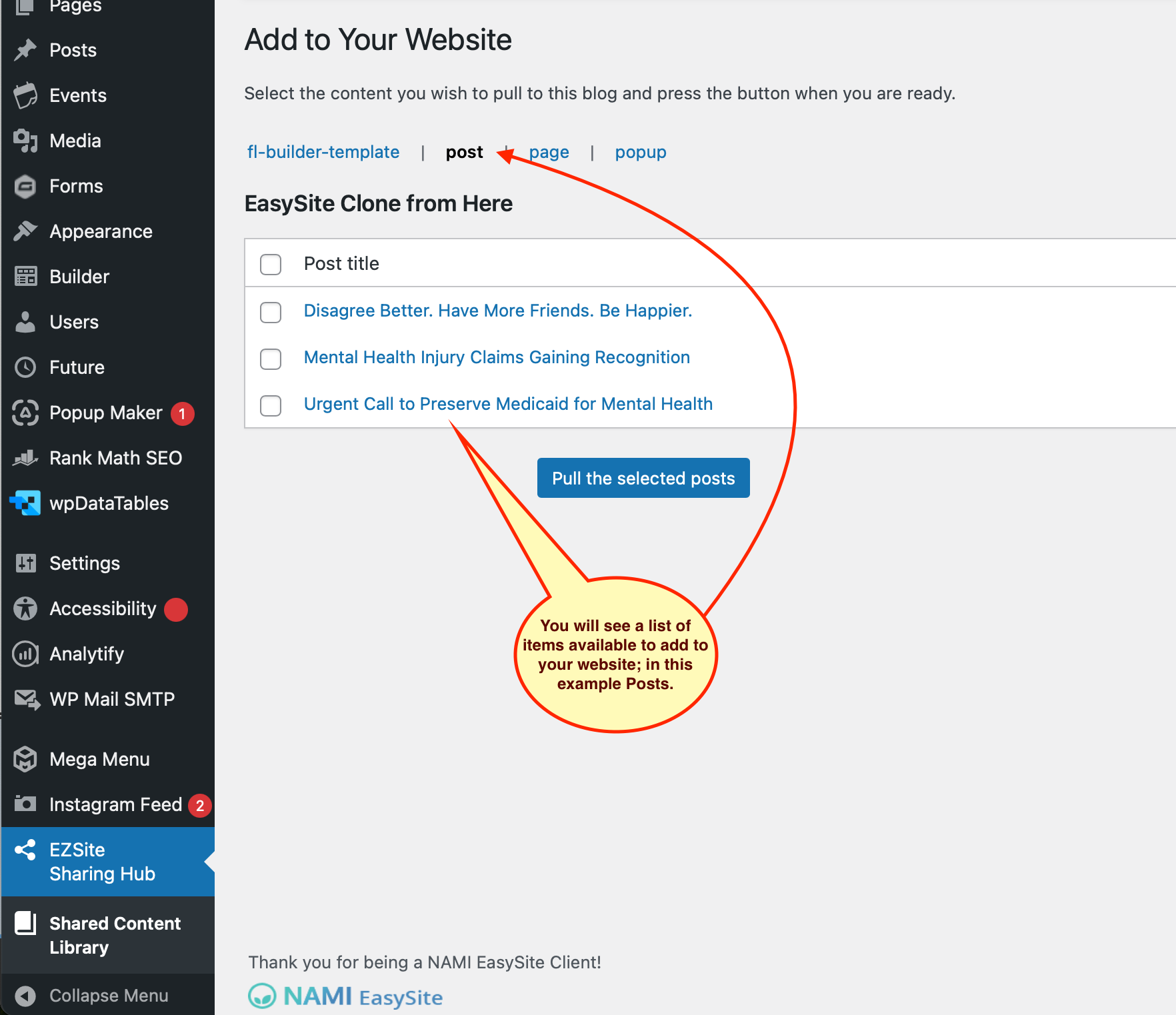Image resolution: width=1176 pixels, height=1015 pixels.
Task: Toggle the Post title select-all checkbox
Action: pos(271,265)
